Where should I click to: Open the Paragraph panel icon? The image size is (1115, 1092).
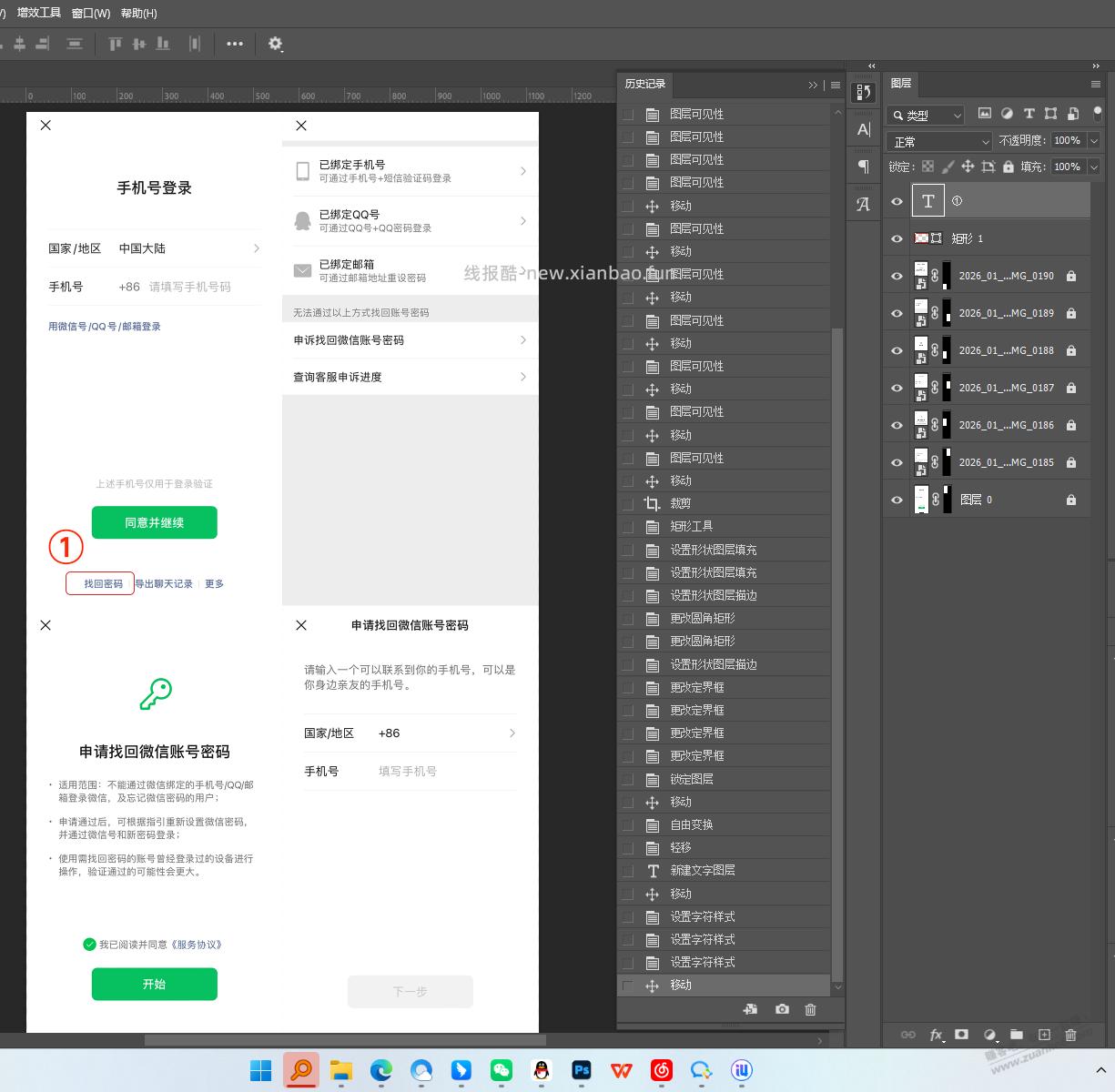tap(863, 167)
